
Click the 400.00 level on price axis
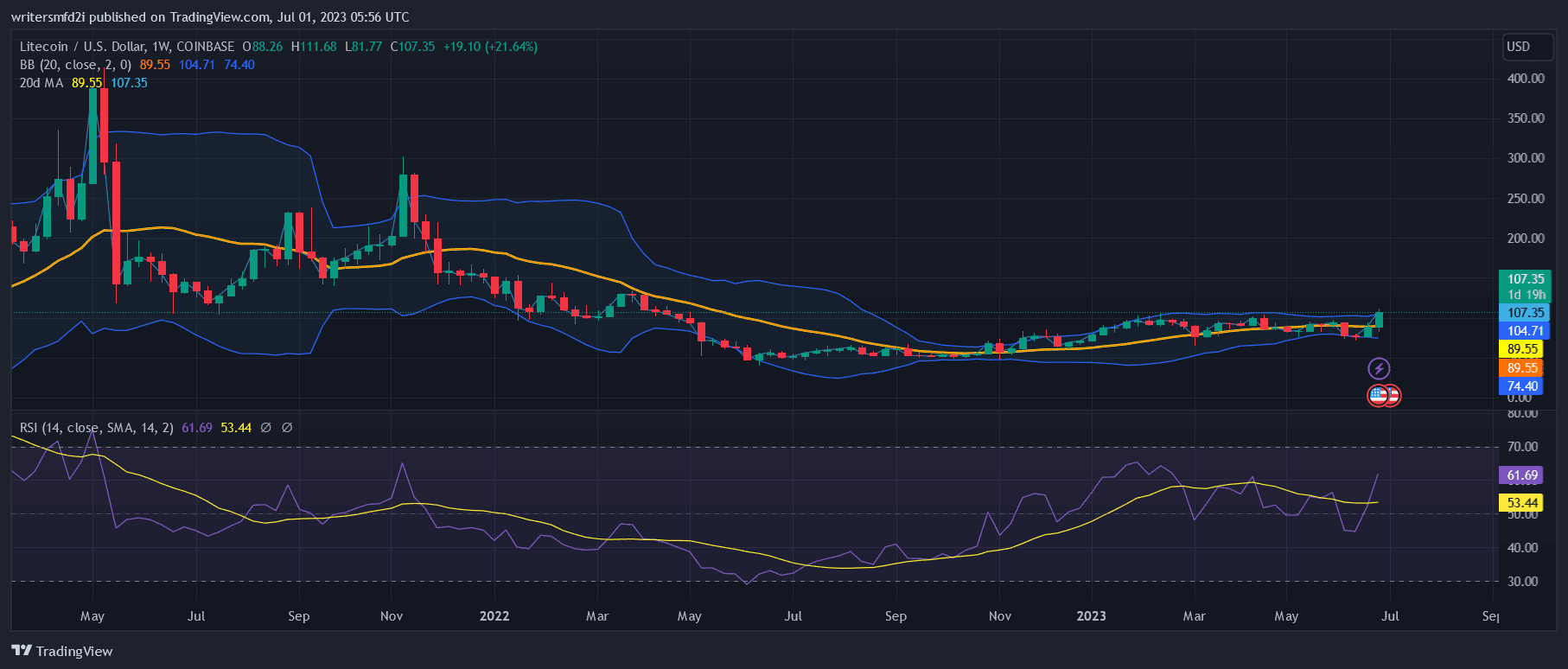[1526, 79]
